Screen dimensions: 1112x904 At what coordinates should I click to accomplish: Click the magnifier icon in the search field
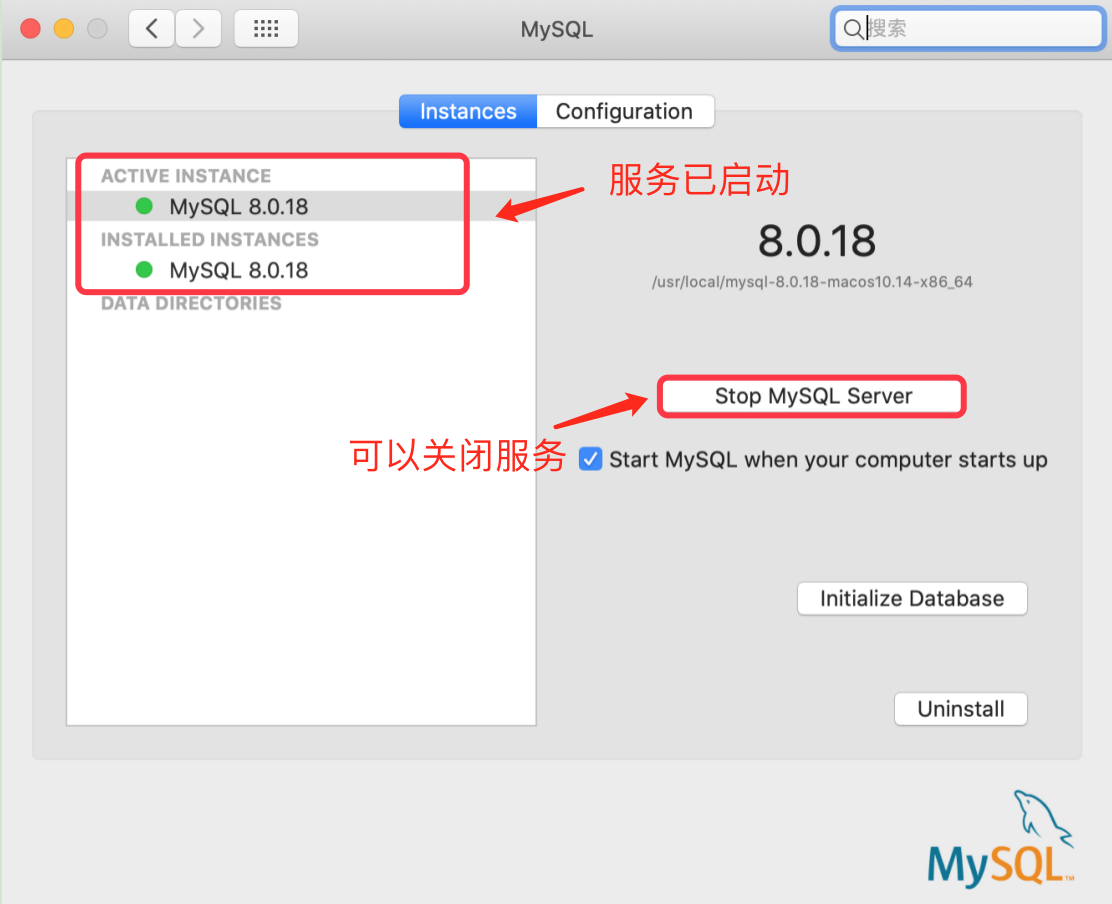click(852, 29)
